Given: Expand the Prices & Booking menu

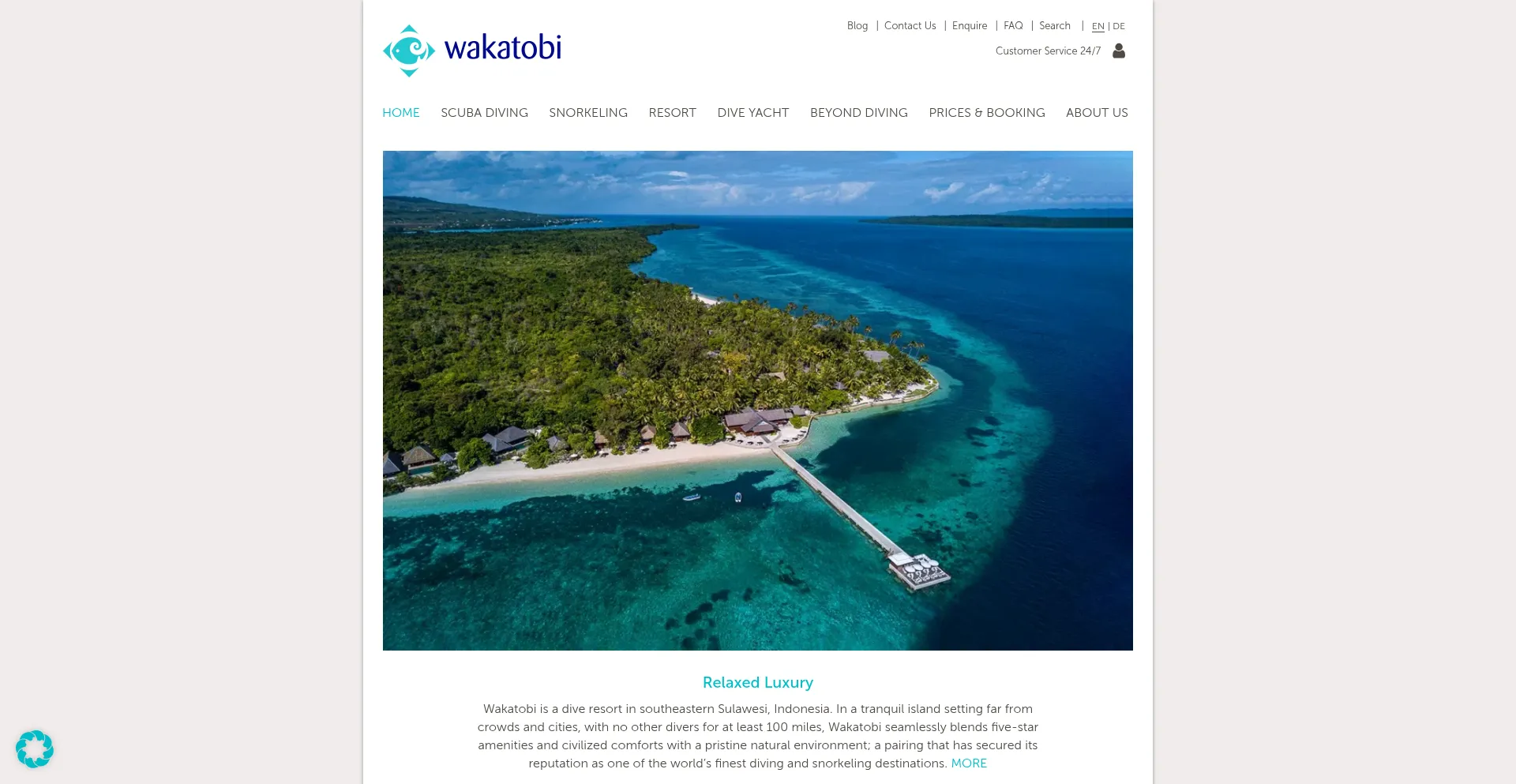Looking at the screenshot, I should 987,113.
